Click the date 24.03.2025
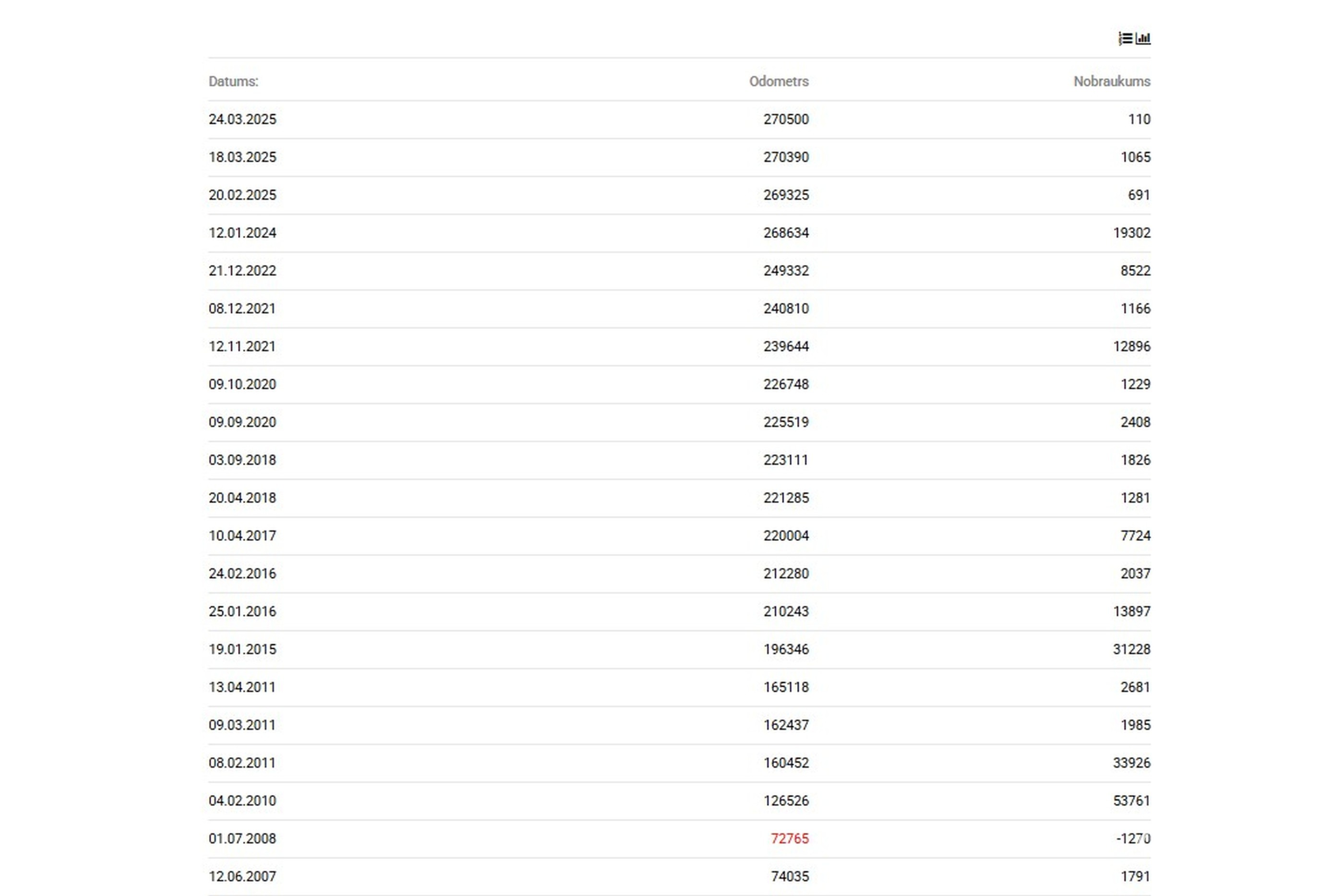 click(242, 119)
